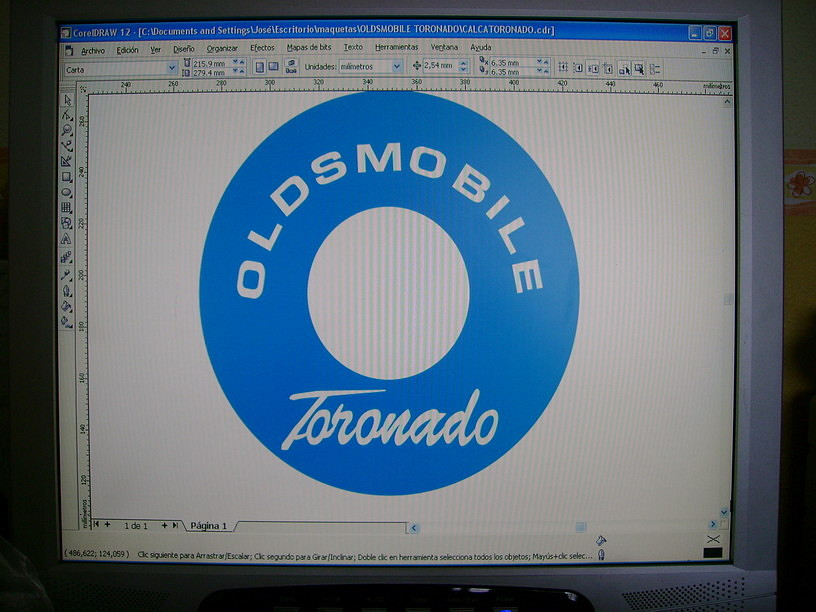The image size is (816, 612).
Task: Select the Smart drawing tool
Action: (x=67, y=161)
